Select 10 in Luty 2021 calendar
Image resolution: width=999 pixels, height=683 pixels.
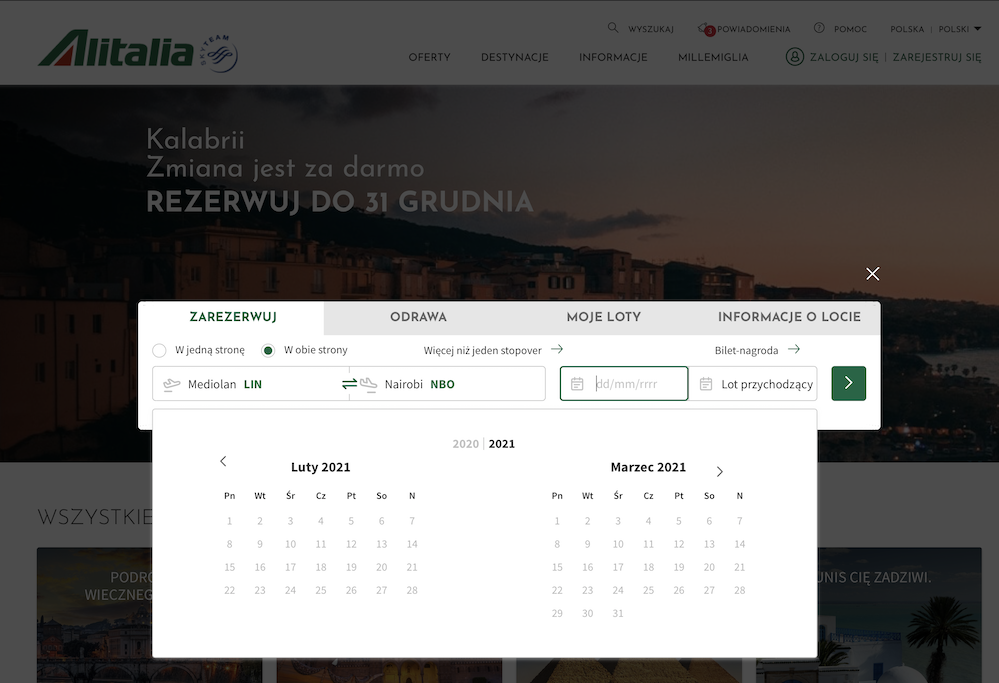291,544
